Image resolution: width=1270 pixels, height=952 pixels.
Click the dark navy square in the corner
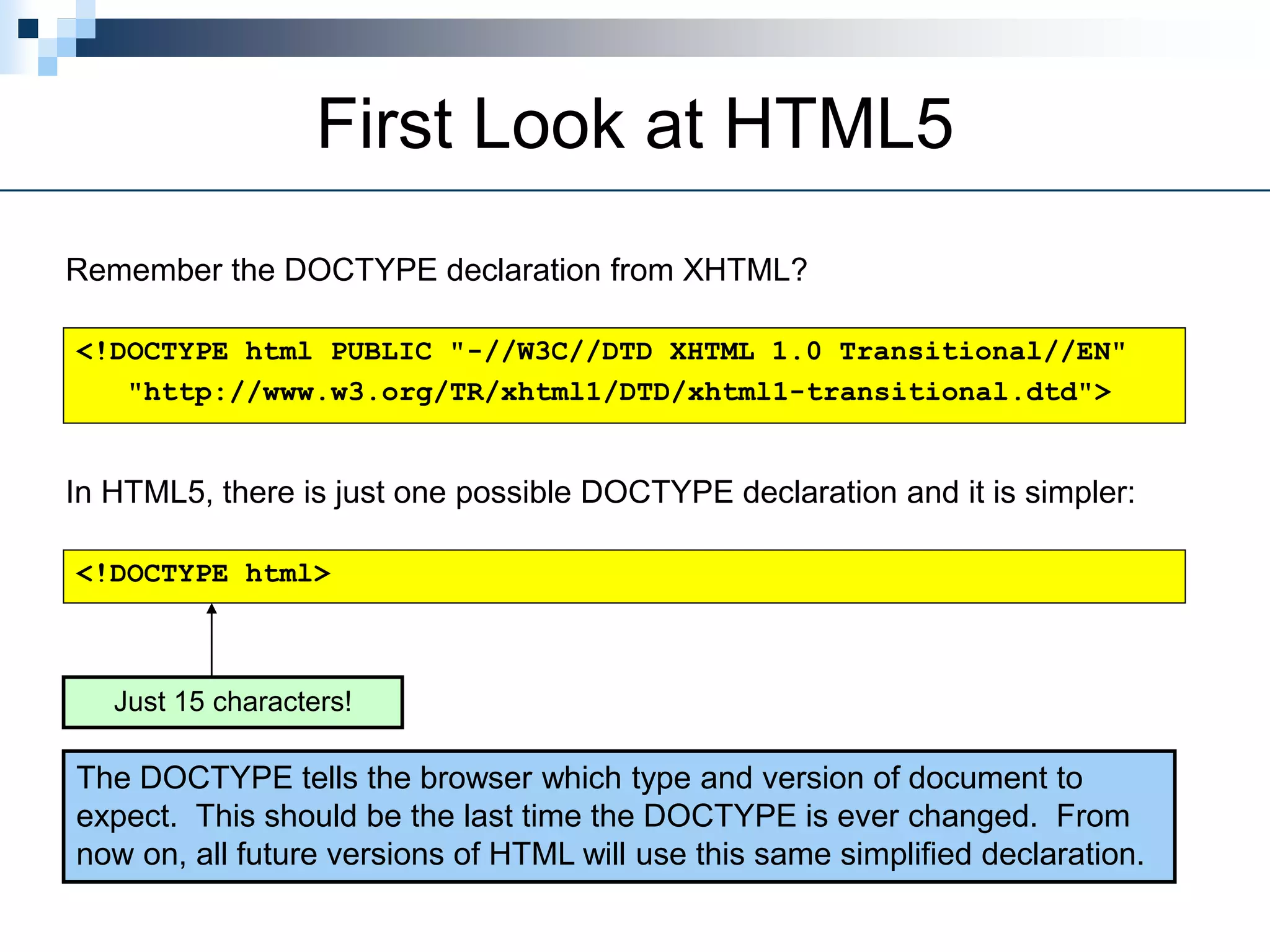point(28,29)
